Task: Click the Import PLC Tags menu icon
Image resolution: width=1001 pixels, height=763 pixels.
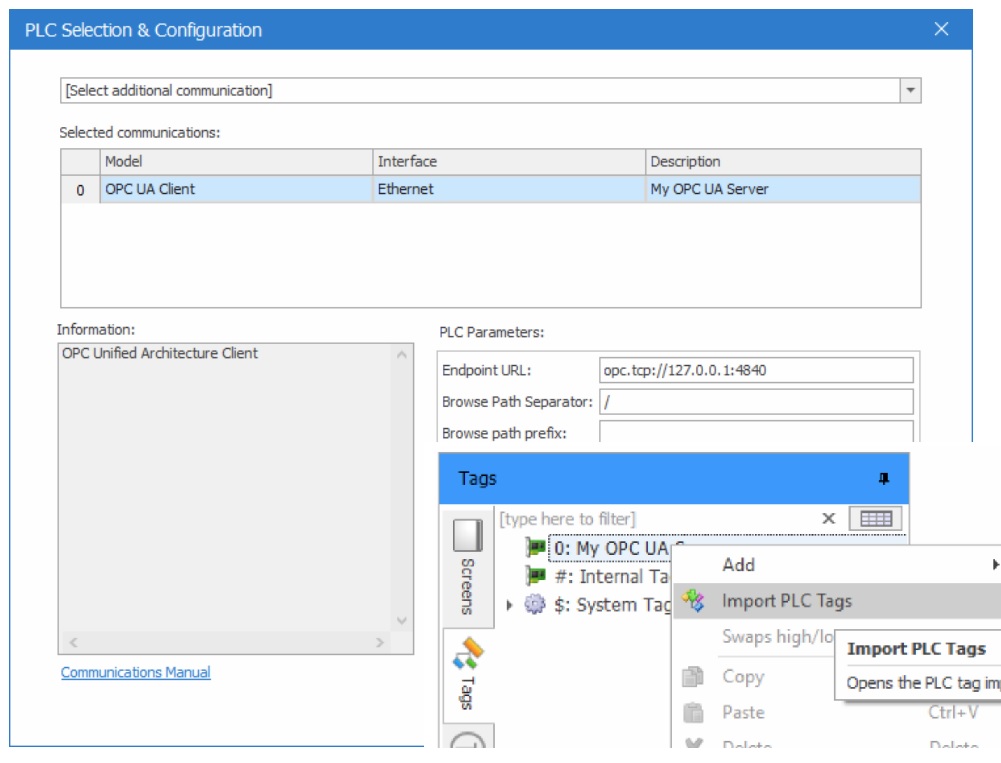Action: tap(693, 601)
